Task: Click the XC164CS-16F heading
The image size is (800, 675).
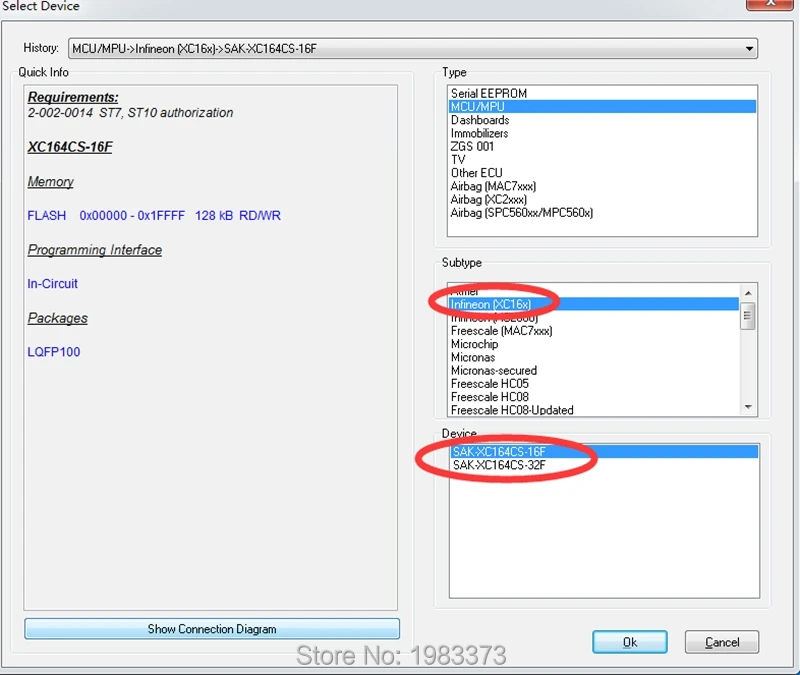Action: 70,147
